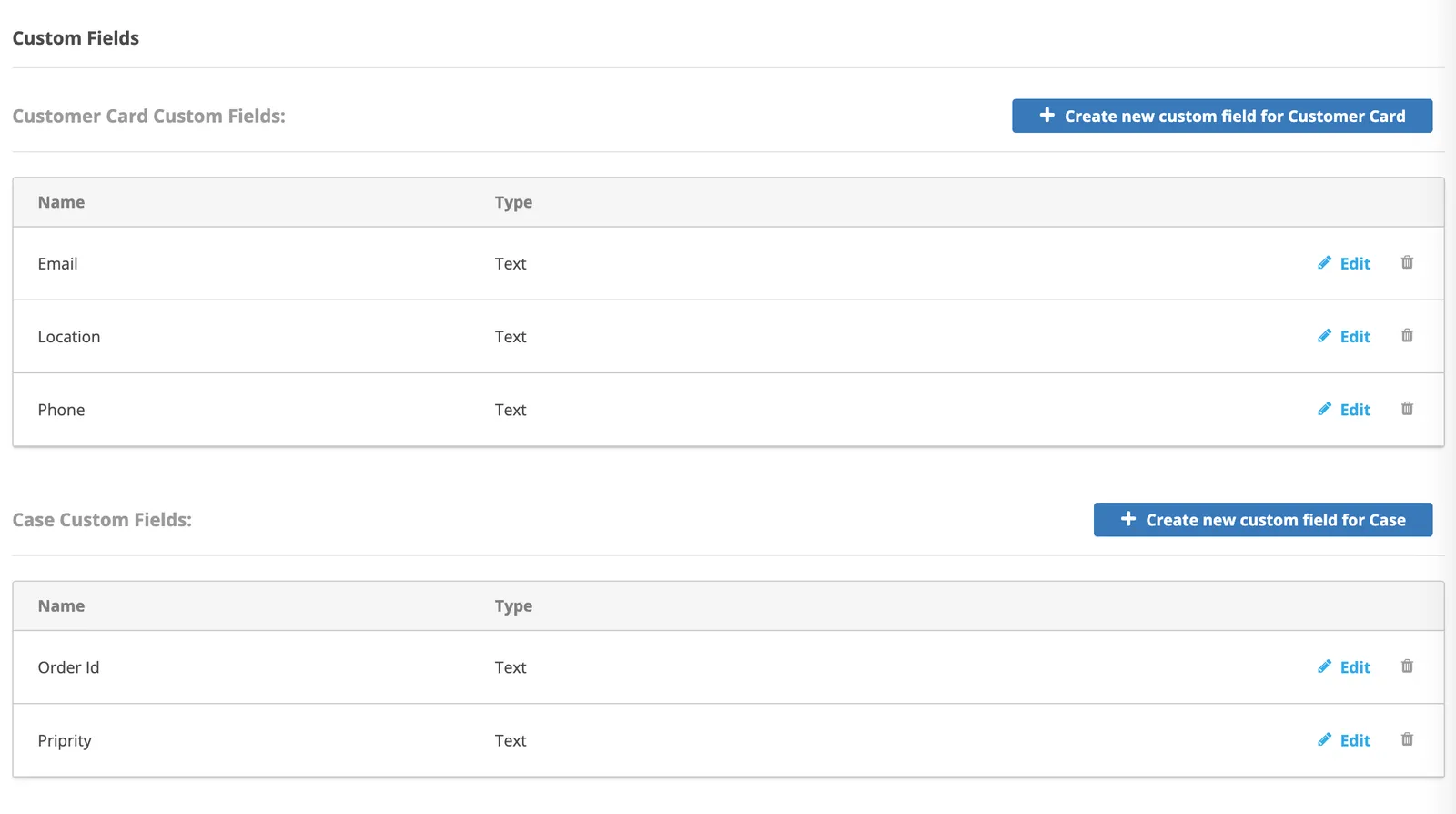Click the Case Custom Fields heading
Screen dimensions: 1456x814
click(102, 520)
